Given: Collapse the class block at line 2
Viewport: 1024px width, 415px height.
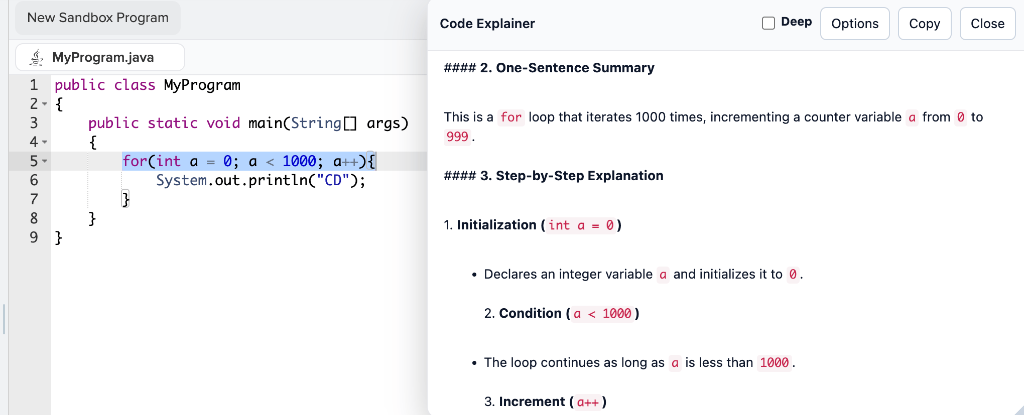Looking at the screenshot, I should (x=44, y=105).
